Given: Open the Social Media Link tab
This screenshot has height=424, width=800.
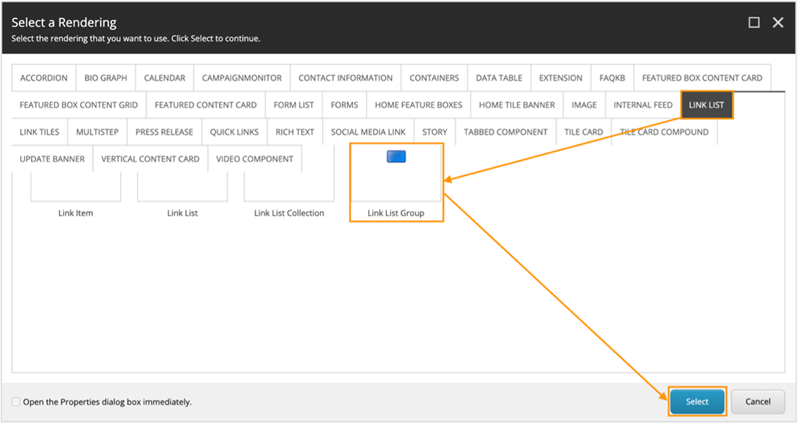Looking at the screenshot, I should point(368,132).
